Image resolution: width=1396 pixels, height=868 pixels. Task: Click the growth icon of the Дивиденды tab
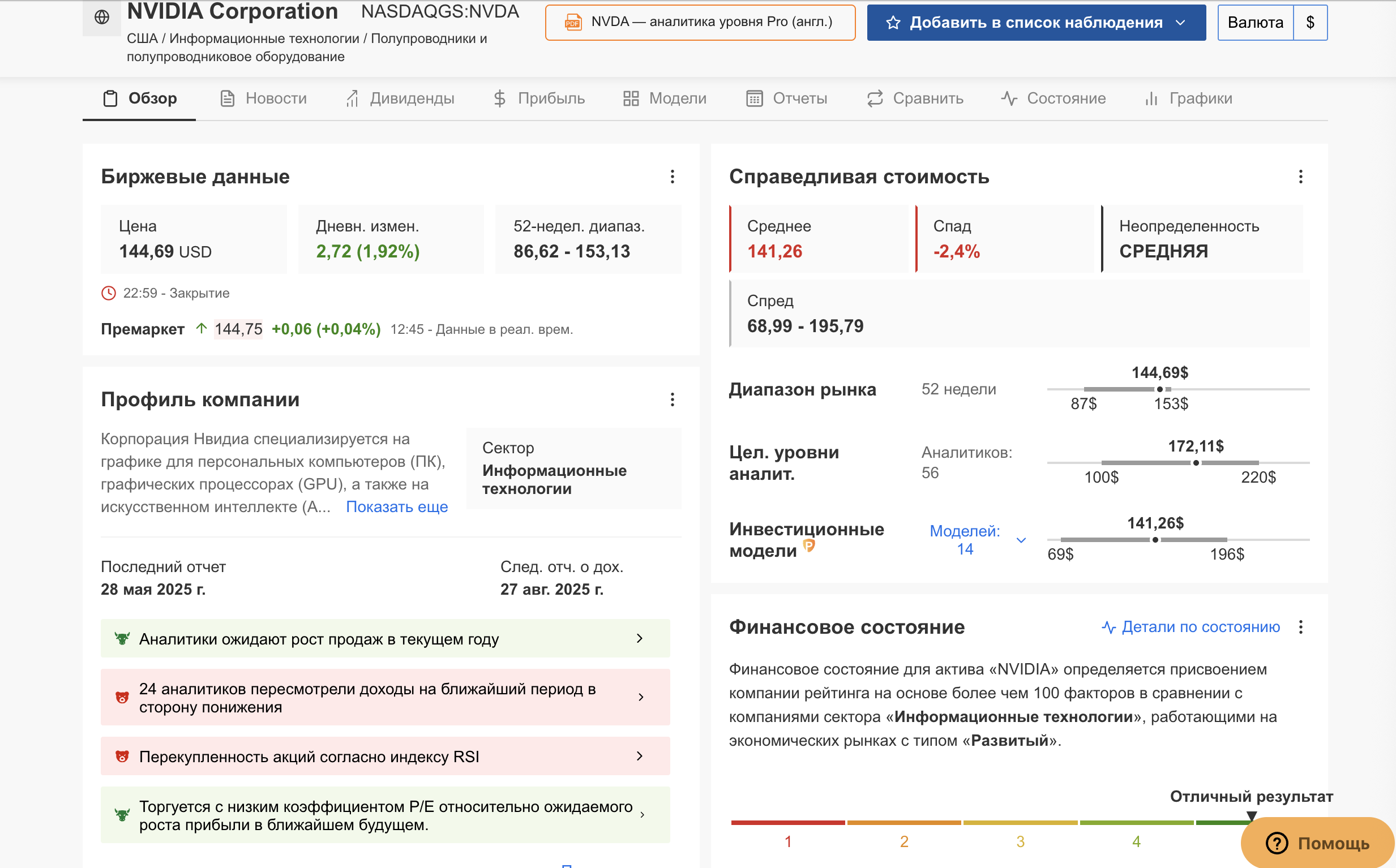tap(352, 99)
